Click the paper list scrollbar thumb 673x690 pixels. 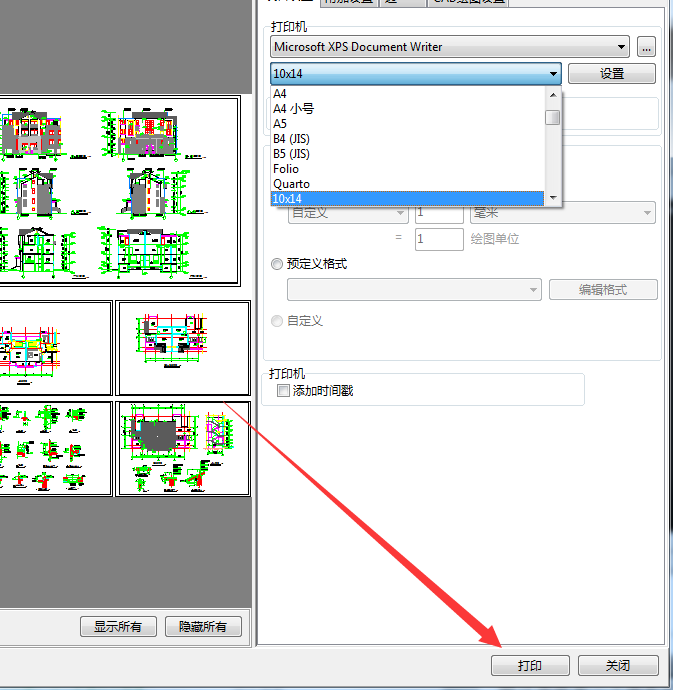point(552,117)
